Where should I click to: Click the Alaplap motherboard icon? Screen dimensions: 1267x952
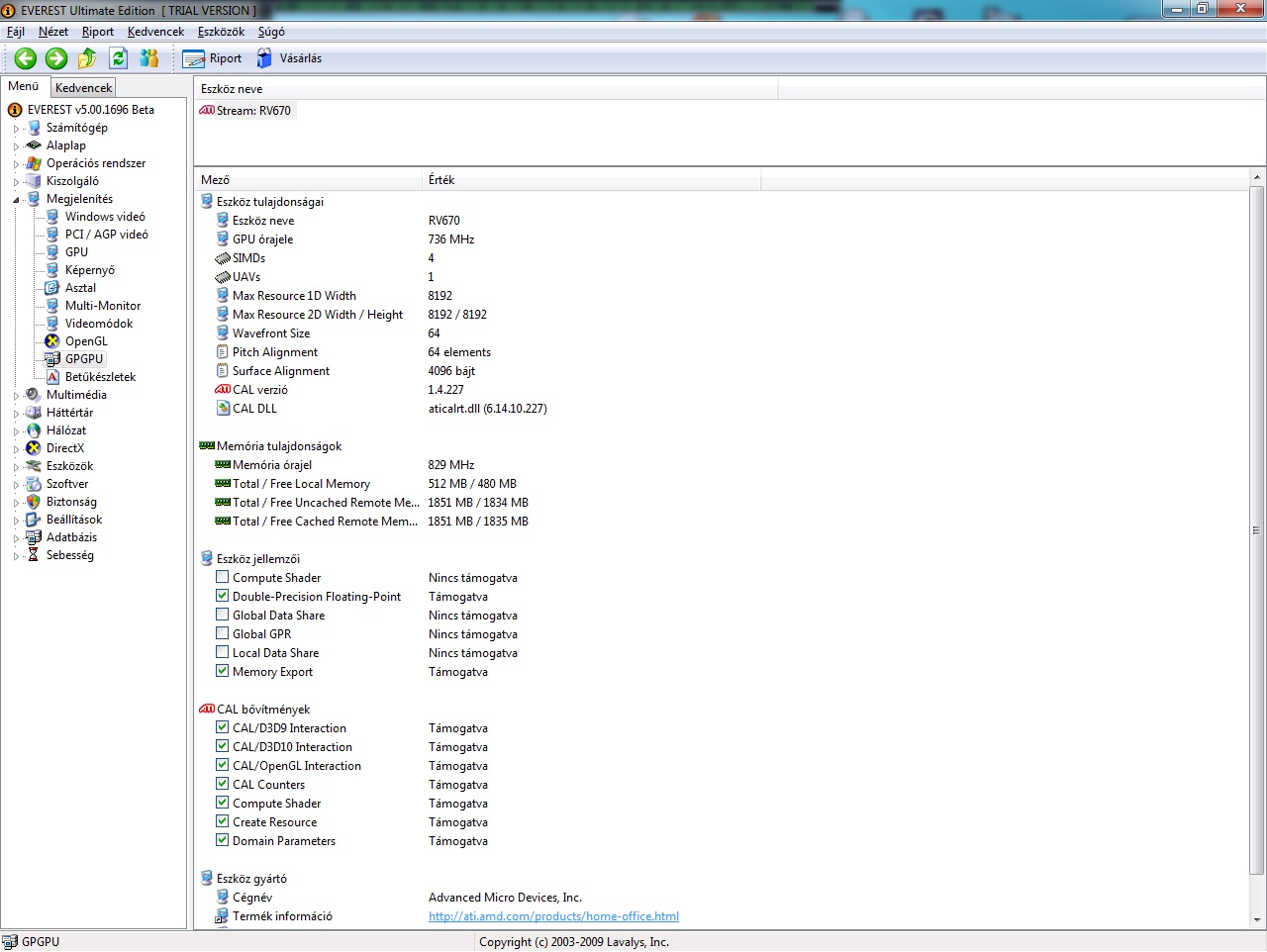(34, 145)
